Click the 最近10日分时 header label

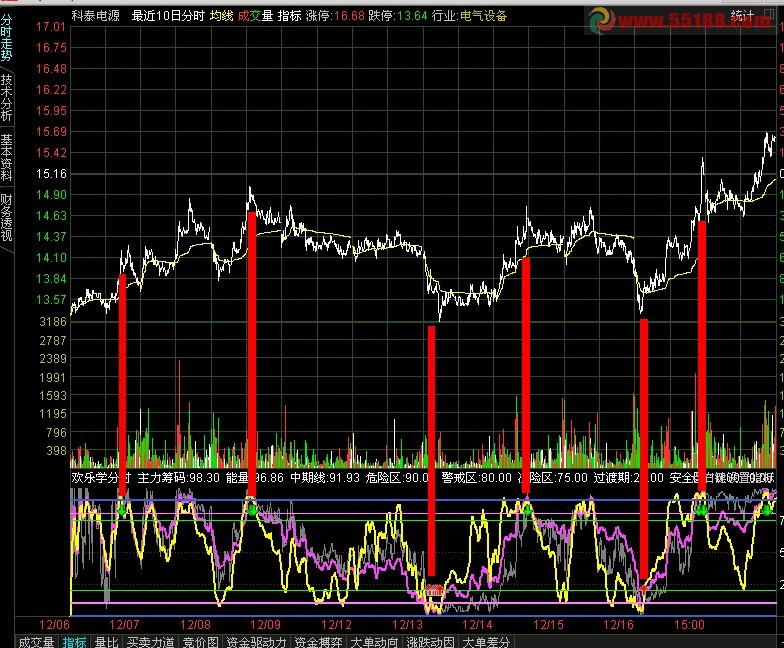(168, 16)
